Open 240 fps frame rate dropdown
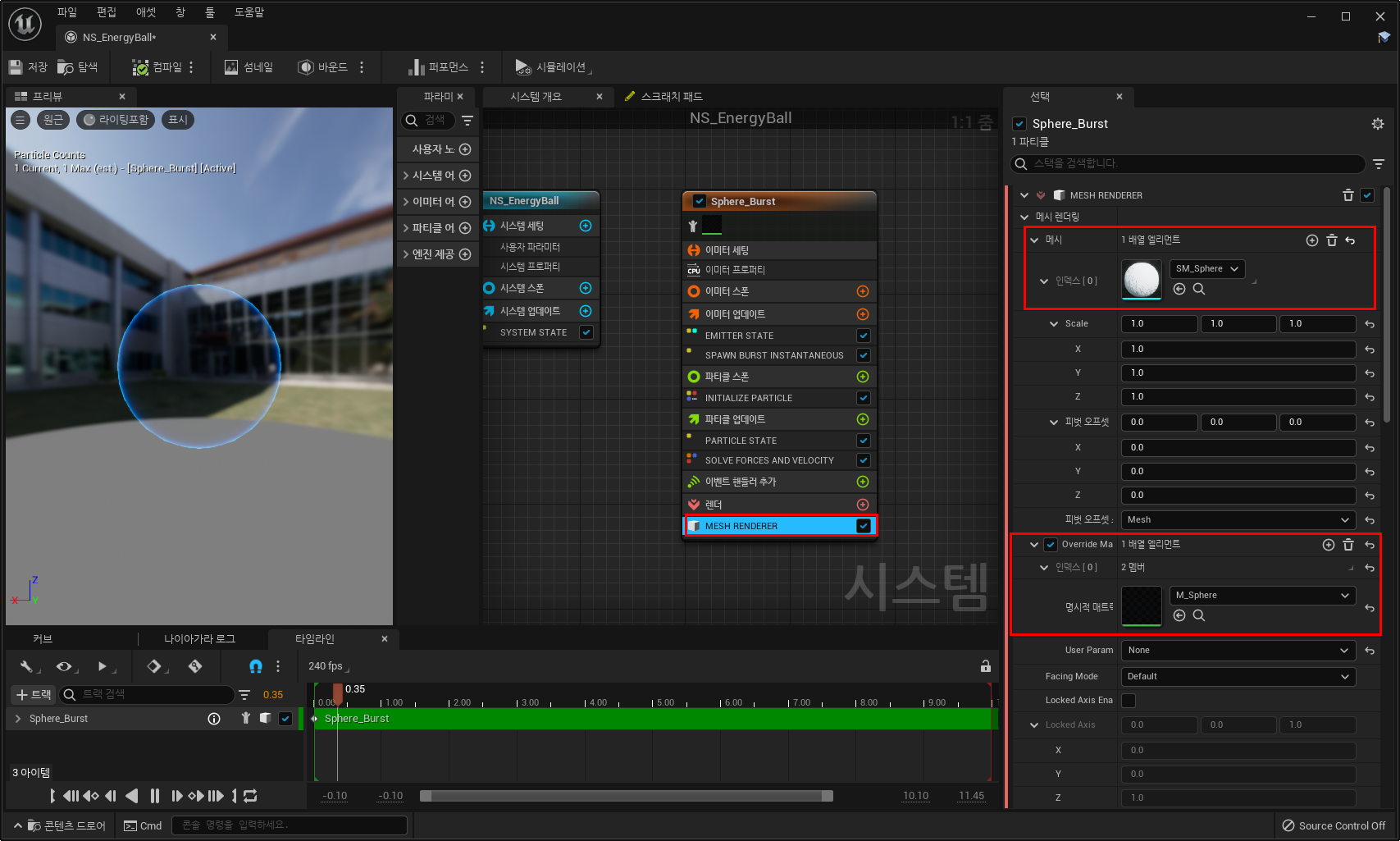 [328, 666]
